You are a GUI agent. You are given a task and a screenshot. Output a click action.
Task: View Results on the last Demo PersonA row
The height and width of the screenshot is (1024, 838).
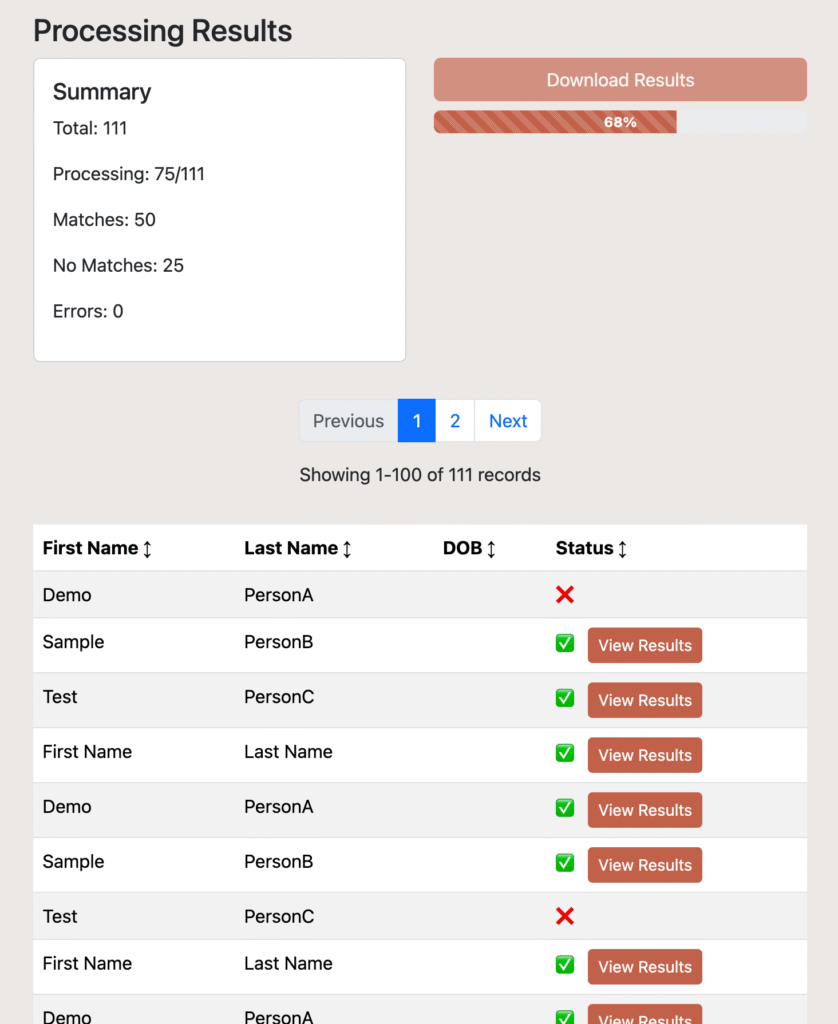pos(644,1016)
